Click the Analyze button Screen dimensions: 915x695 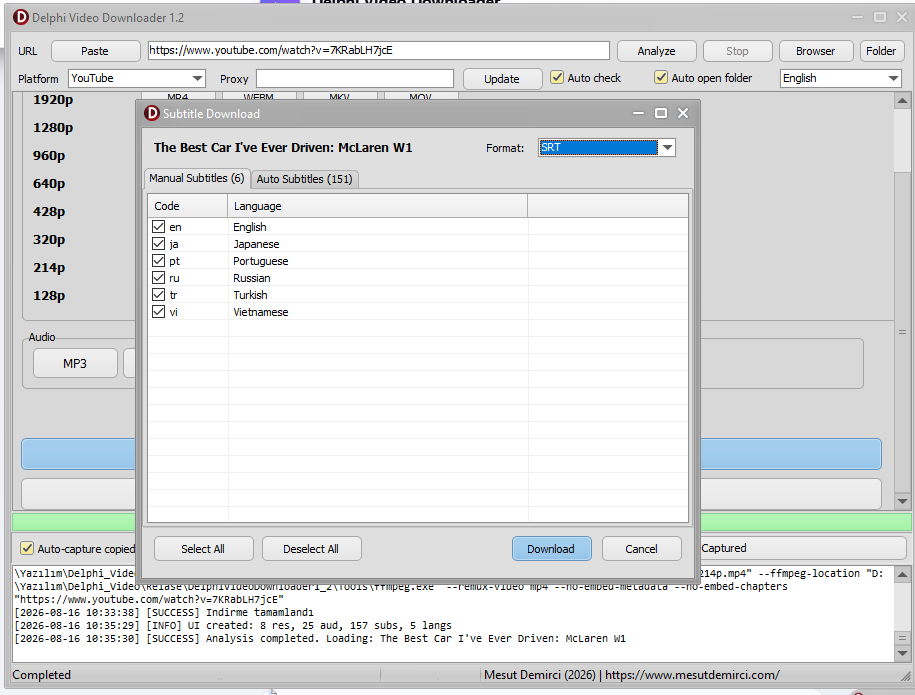656,51
